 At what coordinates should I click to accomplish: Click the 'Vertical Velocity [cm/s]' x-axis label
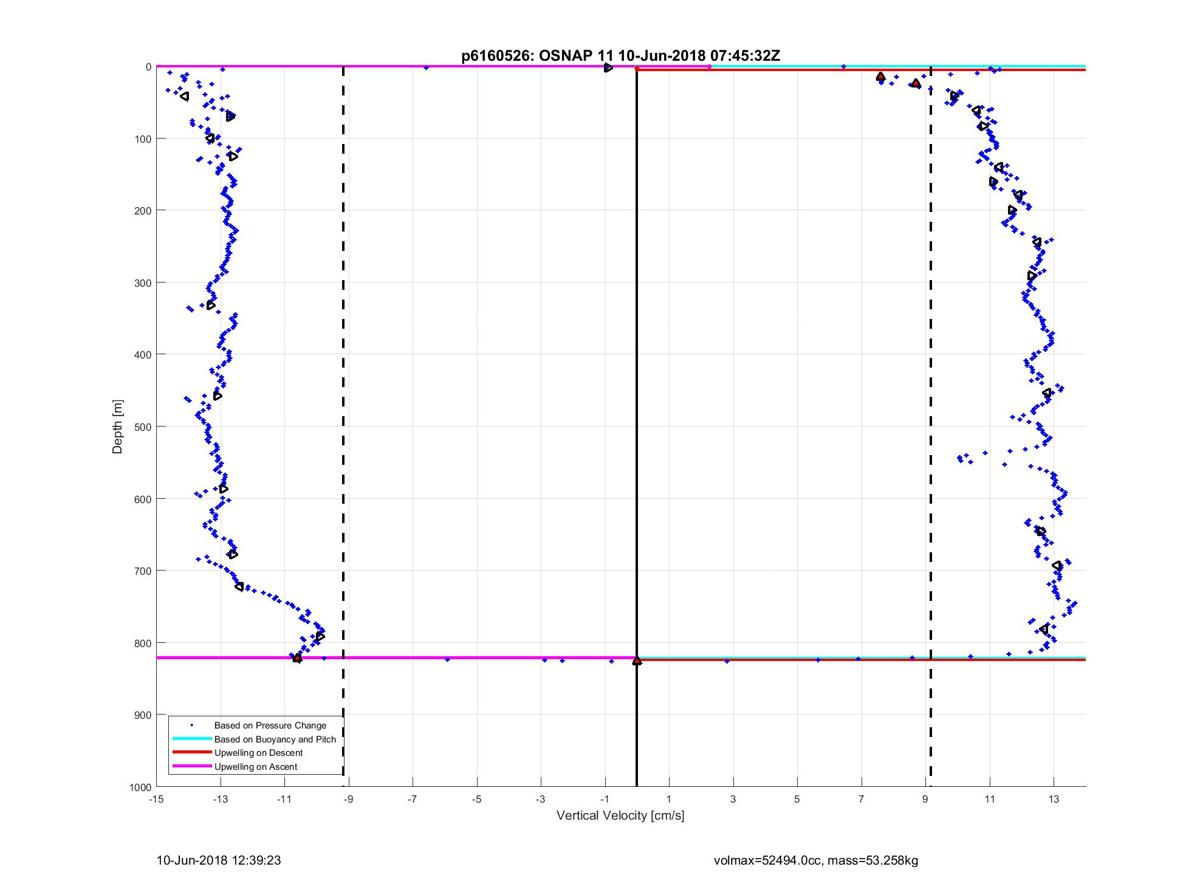click(620, 816)
